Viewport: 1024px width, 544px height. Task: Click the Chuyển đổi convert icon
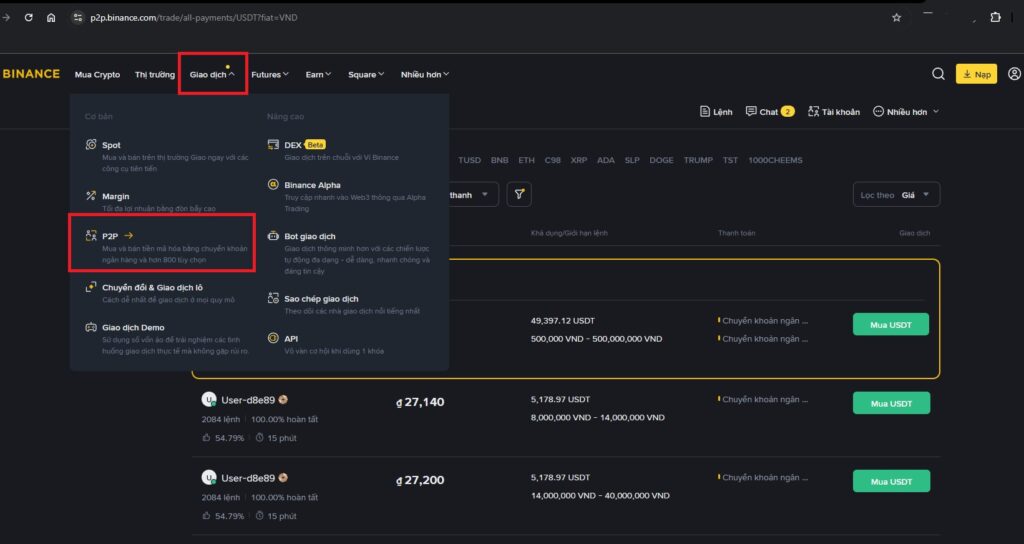(x=91, y=287)
